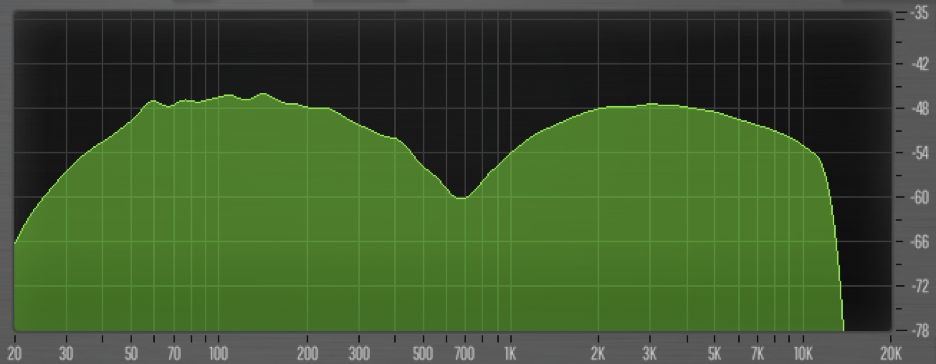Click the -78 dB scale label
Image resolution: width=936 pixels, height=364 pixels.
[919, 330]
